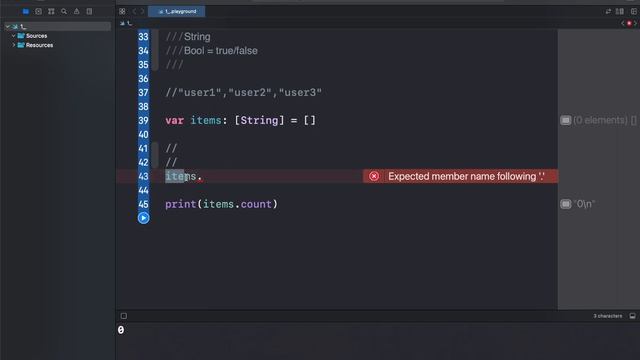Show quick look for line 45 result
Viewport: 640px width, 360px height.
click(565, 204)
